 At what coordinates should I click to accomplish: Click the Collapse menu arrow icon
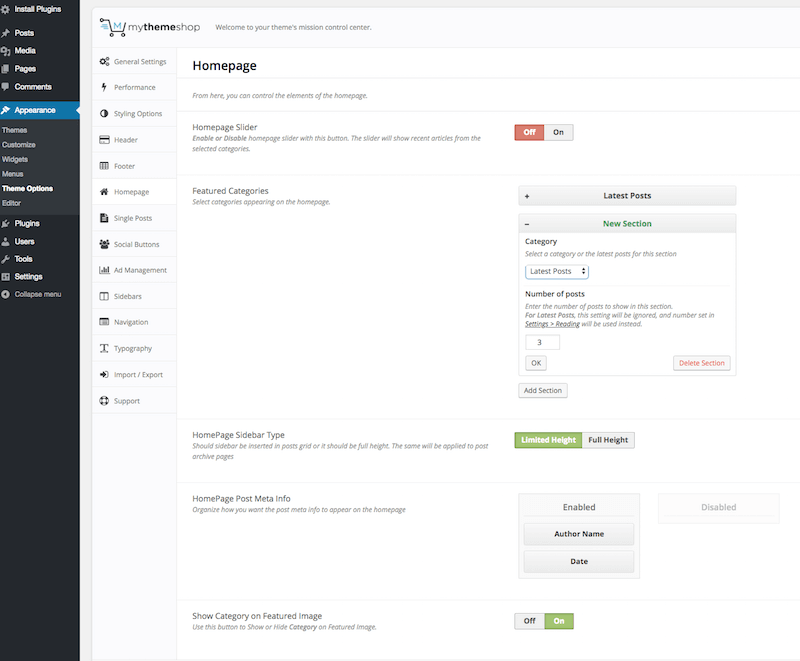tap(5, 294)
